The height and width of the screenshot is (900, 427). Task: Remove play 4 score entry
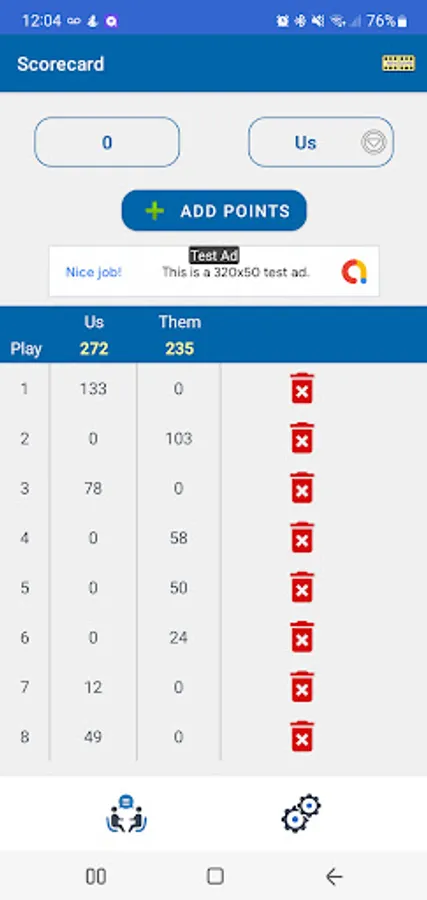click(302, 538)
